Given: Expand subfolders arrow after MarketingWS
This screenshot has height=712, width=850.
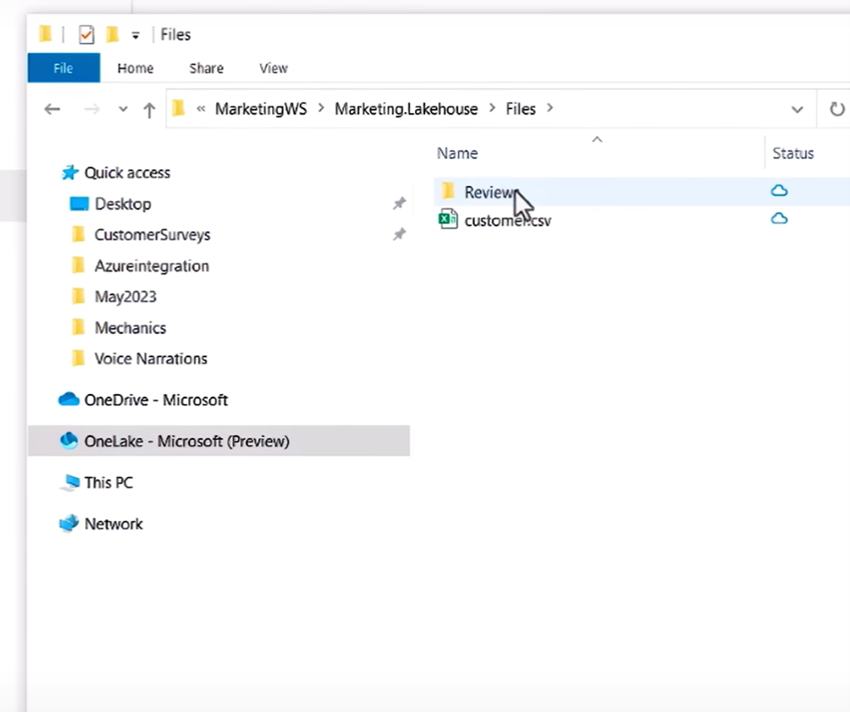Looking at the screenshot, I should coord(321,108).
